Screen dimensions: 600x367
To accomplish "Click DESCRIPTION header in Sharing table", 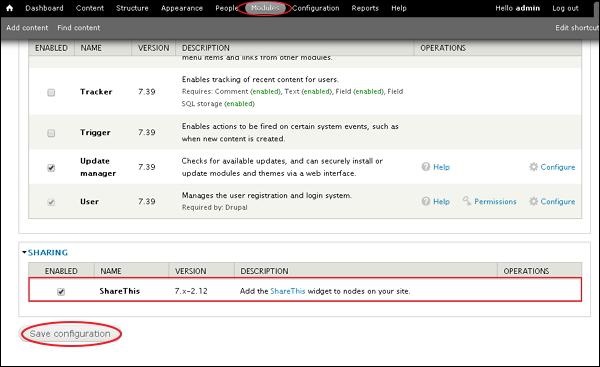I will click(264, 271).
